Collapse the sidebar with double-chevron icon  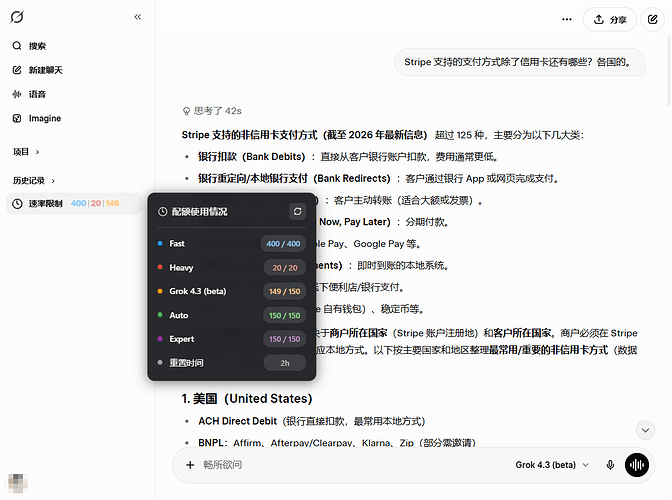(138, 17)
